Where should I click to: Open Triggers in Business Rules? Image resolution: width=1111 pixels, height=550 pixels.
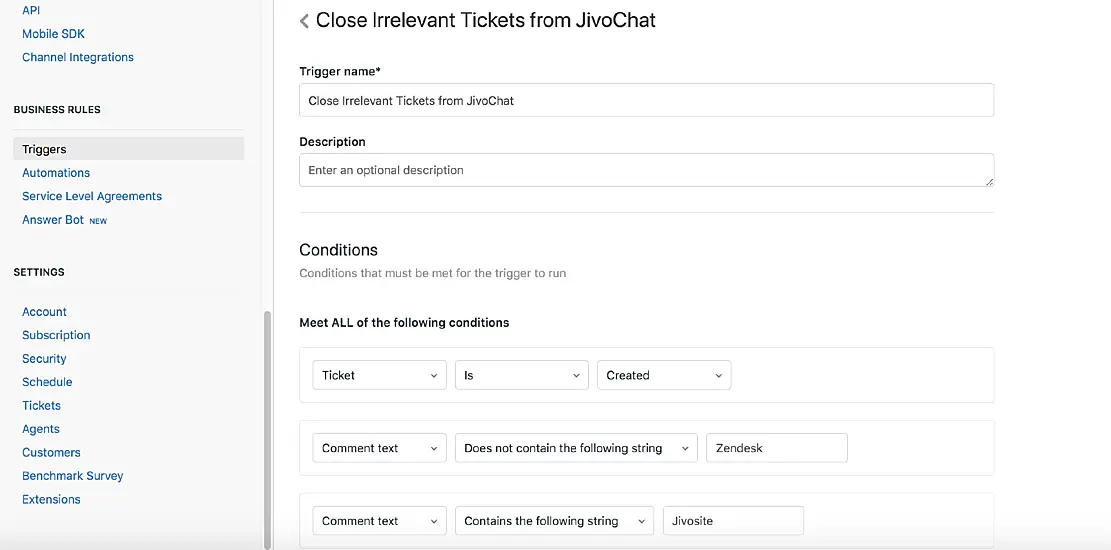click(45, 149)
